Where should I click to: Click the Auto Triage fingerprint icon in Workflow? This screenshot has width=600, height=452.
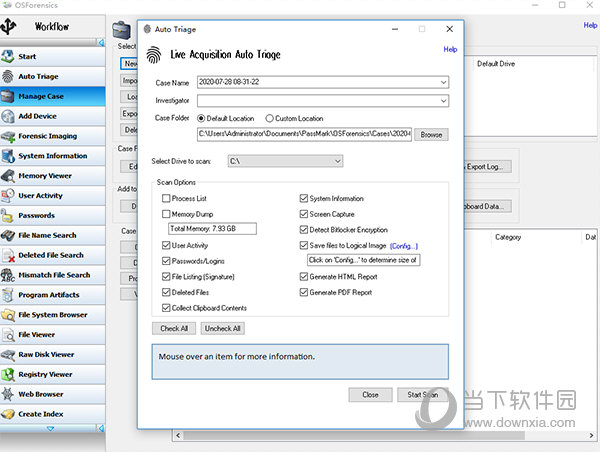[8, 76]
